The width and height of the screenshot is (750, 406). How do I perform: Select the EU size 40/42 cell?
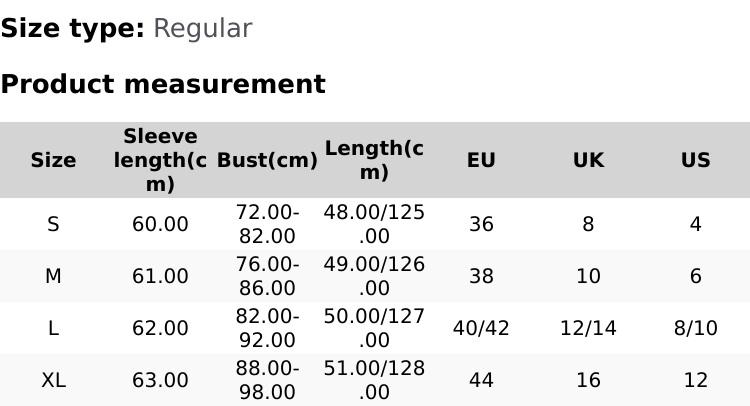pos(481,328)
